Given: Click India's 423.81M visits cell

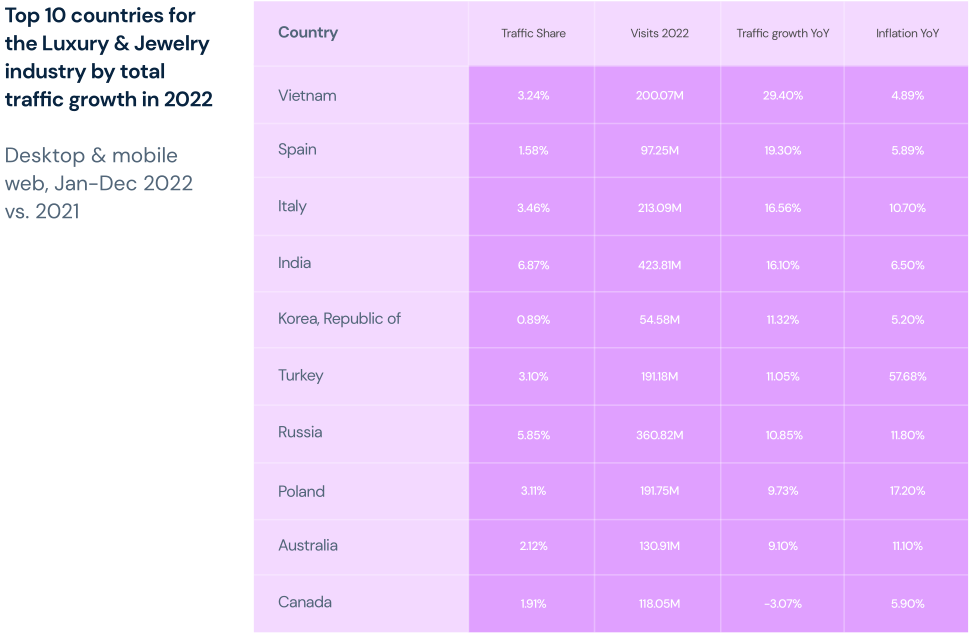Looking at the screenshot, I should [x=659, y=265].
